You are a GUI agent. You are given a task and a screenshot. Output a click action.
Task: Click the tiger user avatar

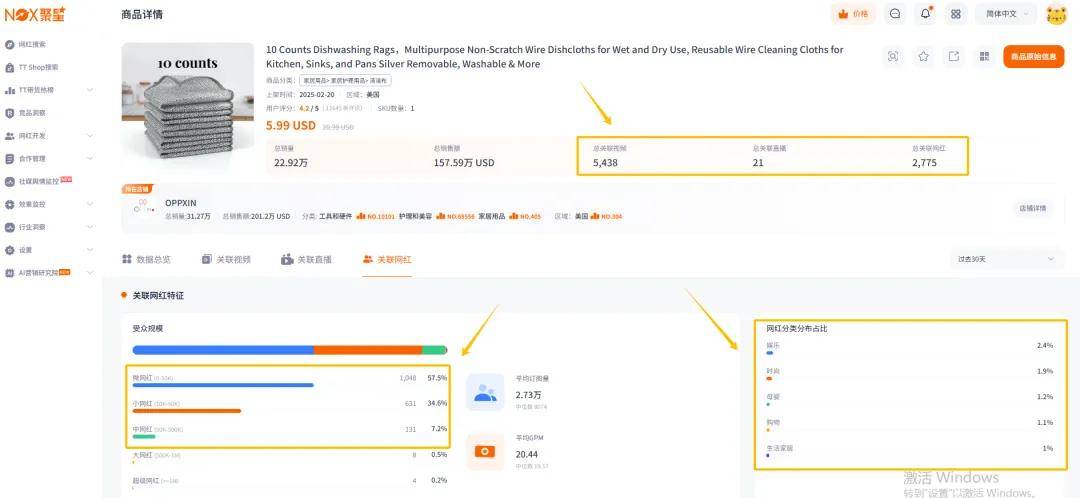coord(1056,14)
